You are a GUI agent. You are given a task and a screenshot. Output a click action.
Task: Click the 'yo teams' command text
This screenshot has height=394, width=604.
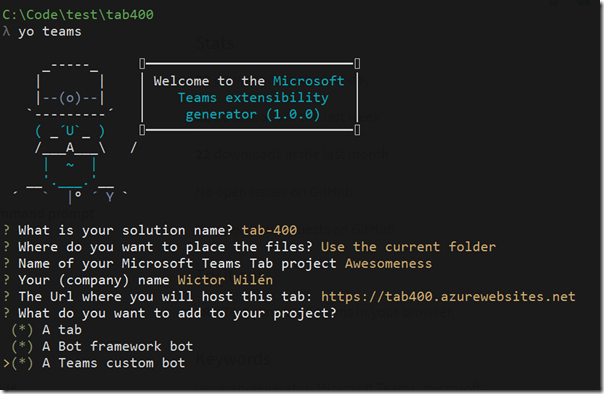click(50, 31)
